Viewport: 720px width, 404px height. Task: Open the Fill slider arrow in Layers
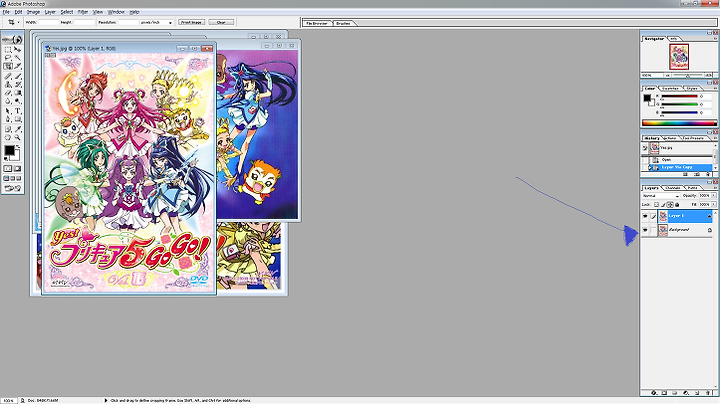click(714, 204)
